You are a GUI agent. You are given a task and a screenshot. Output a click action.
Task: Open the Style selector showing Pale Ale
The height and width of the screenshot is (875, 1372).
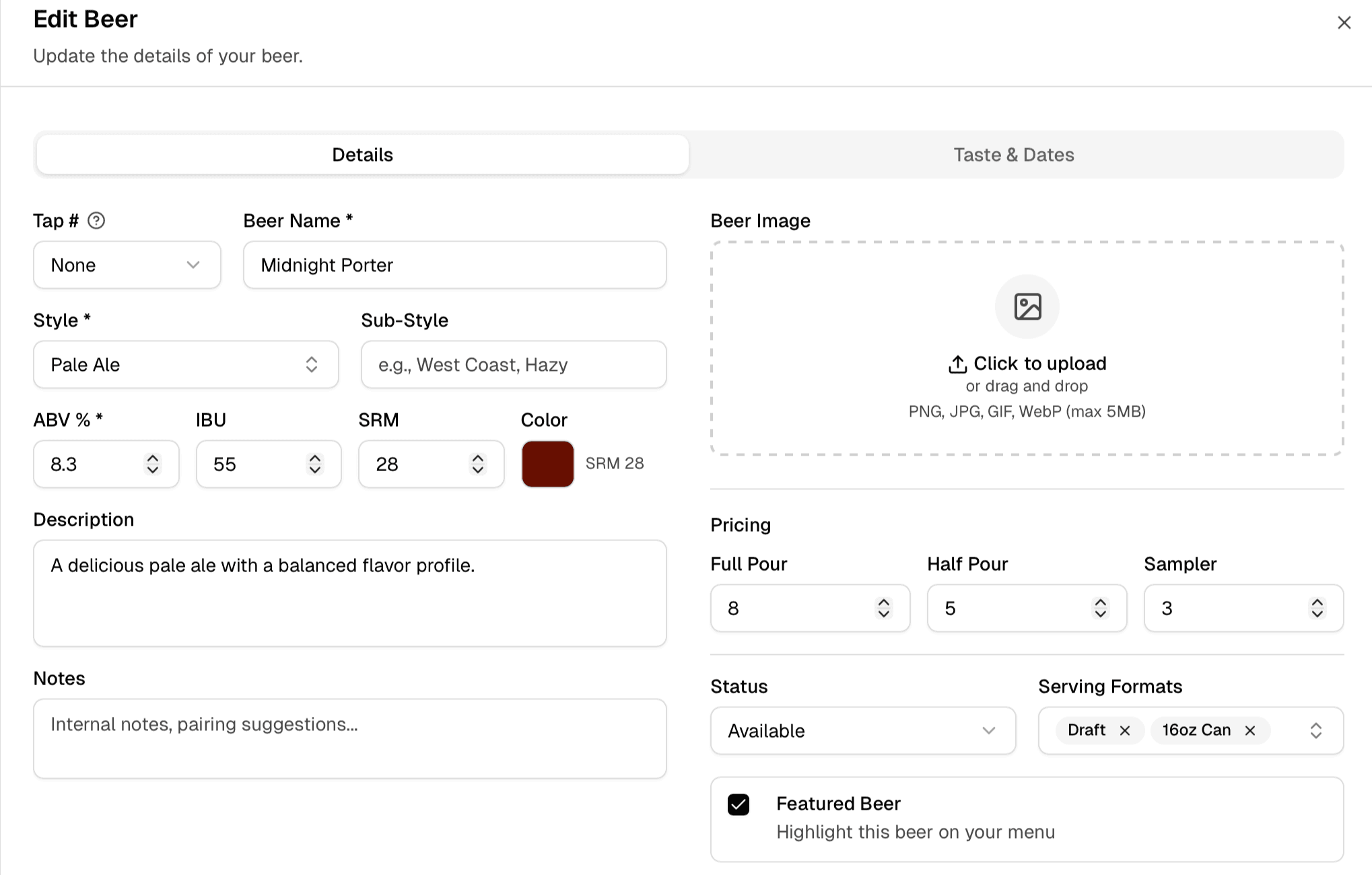(186, 365)
